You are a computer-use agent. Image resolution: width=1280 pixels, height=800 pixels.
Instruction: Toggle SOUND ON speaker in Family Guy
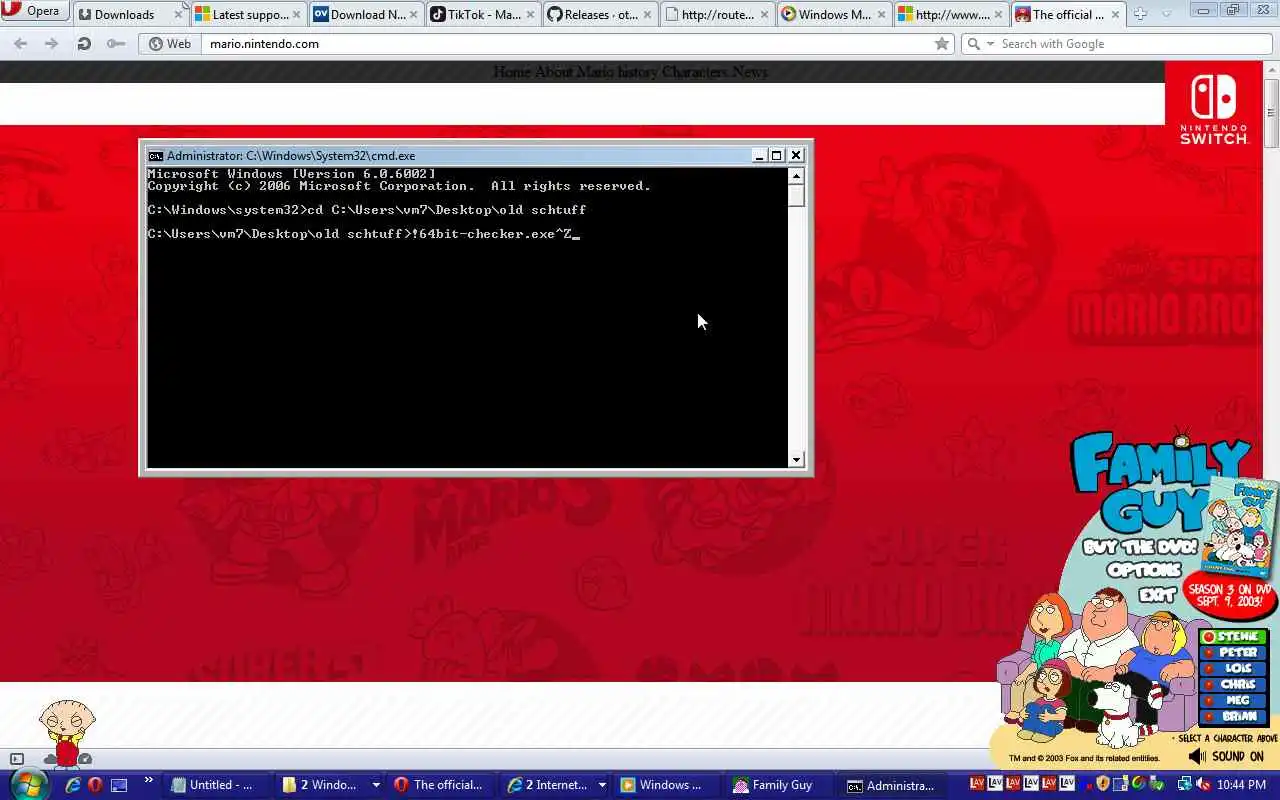pyautogui.click(x=1227, y=757)
